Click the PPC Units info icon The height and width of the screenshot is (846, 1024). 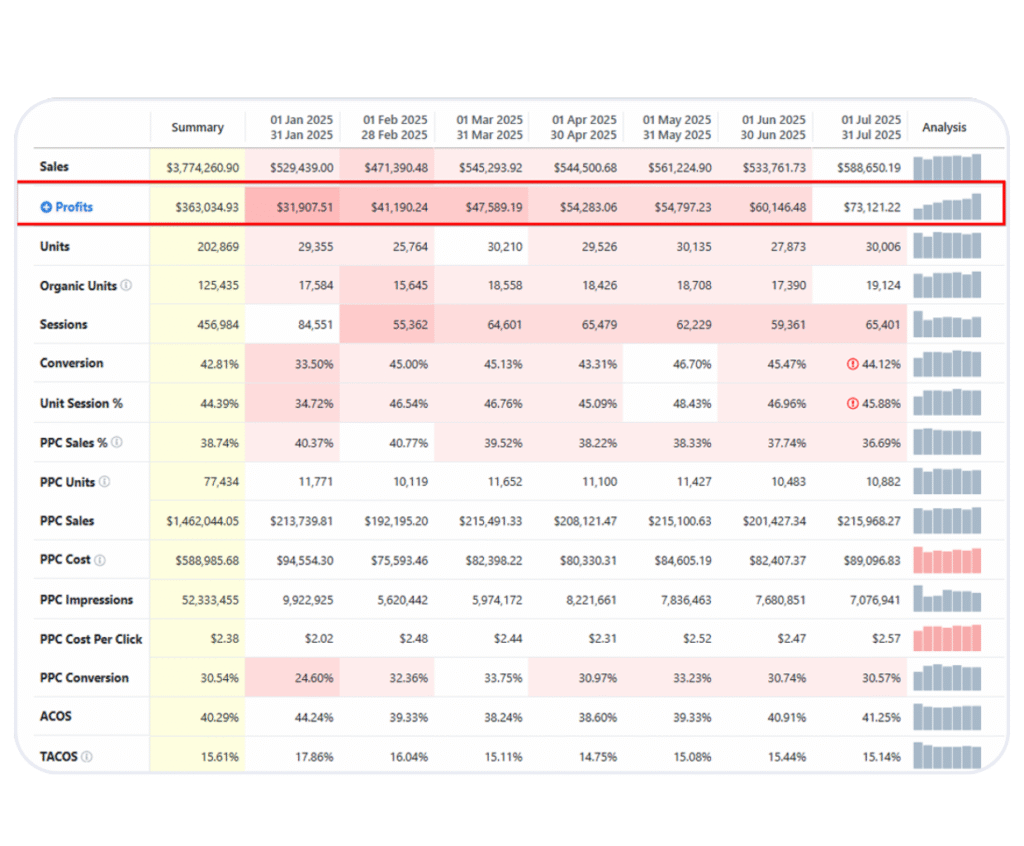pos(105,482)
